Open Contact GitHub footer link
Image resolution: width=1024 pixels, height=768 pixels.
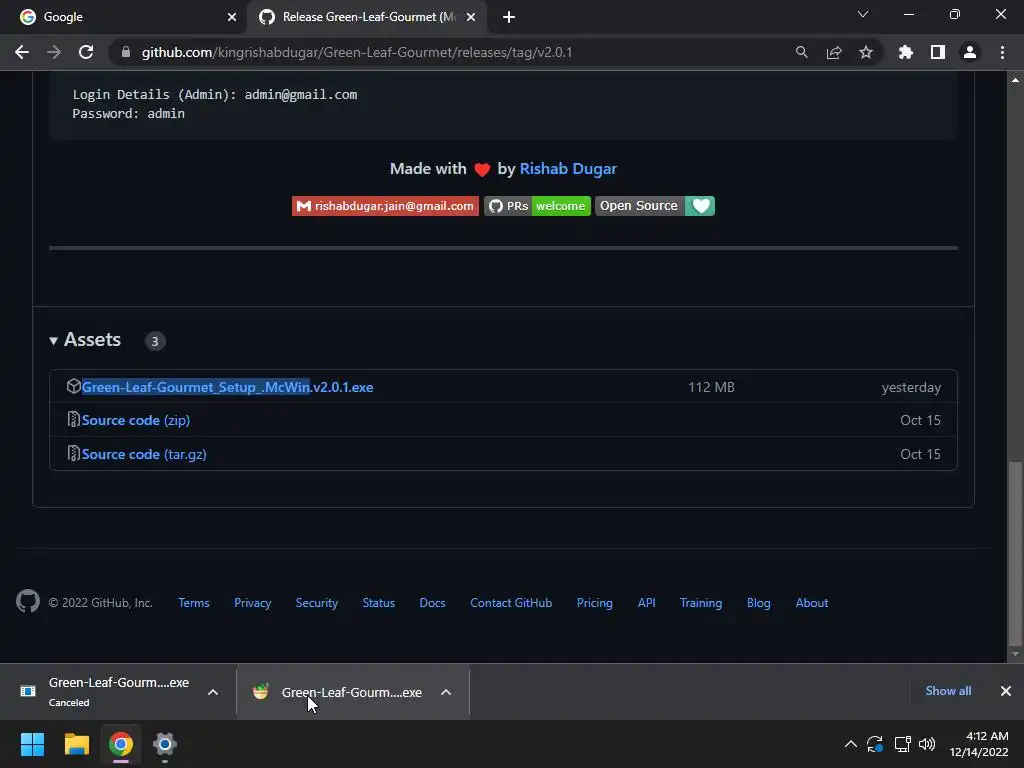pos(511,603)
